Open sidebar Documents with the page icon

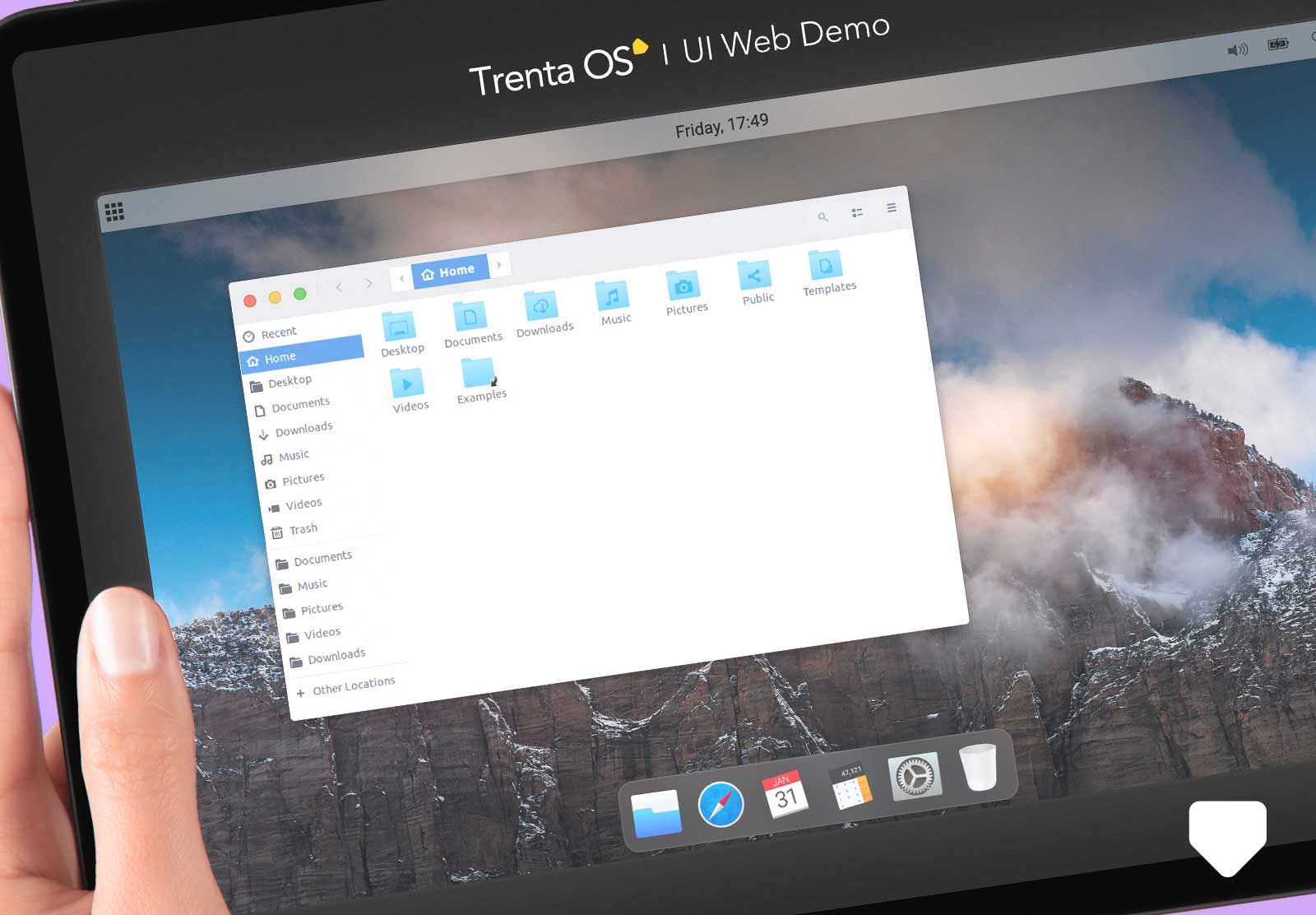point(292,406)
